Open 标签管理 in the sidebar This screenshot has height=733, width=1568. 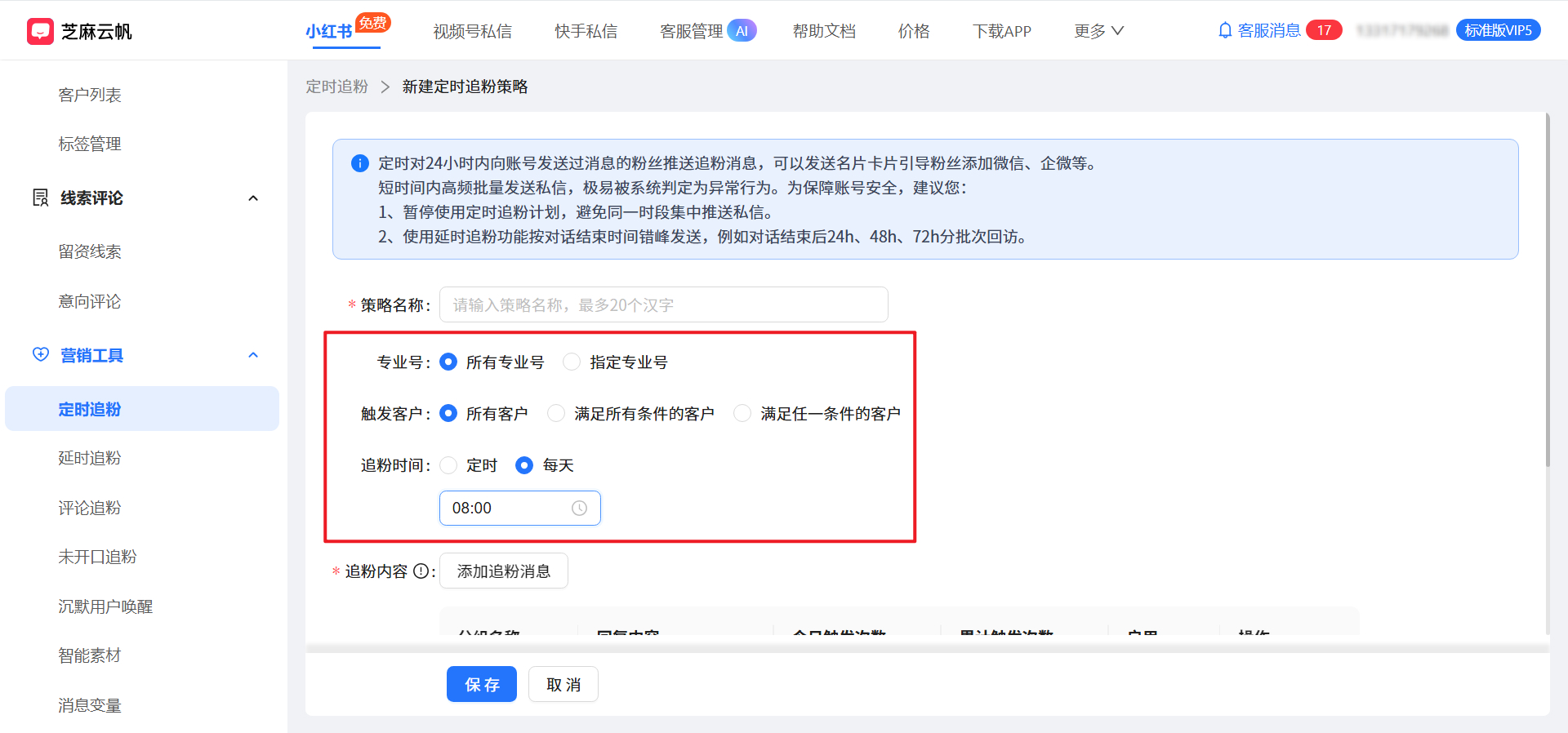(x=90, y=144)
